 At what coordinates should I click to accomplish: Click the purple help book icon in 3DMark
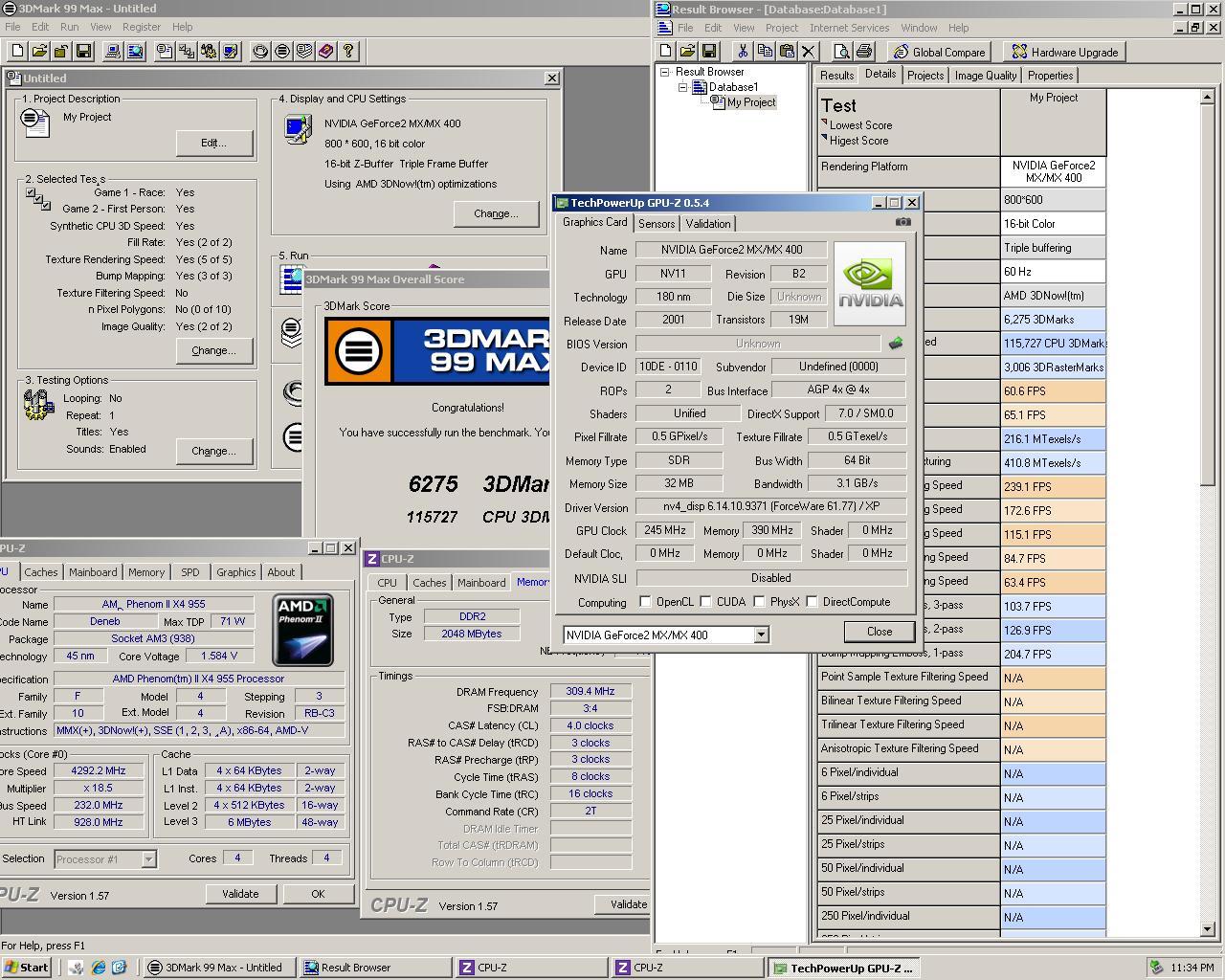(326, 51)
